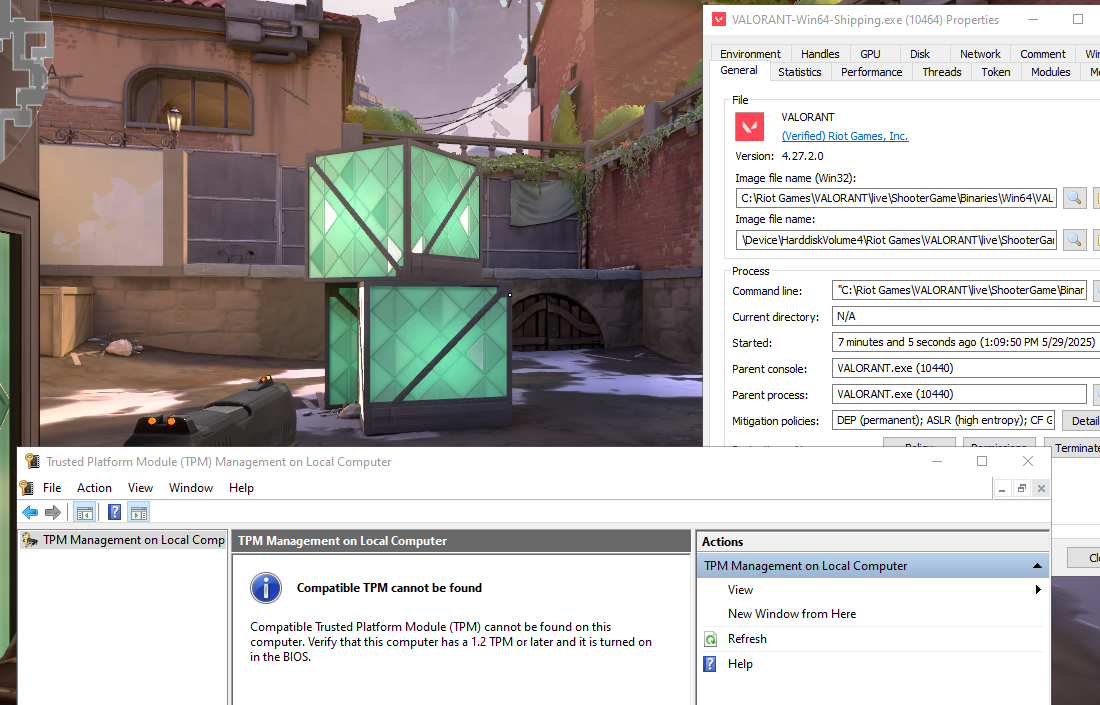This screenshot has height=705, width=1100.
Task: Toggle Show/Hide Action Pane toolbar icon
Action: pyautogui.click(x=139, y=512)
